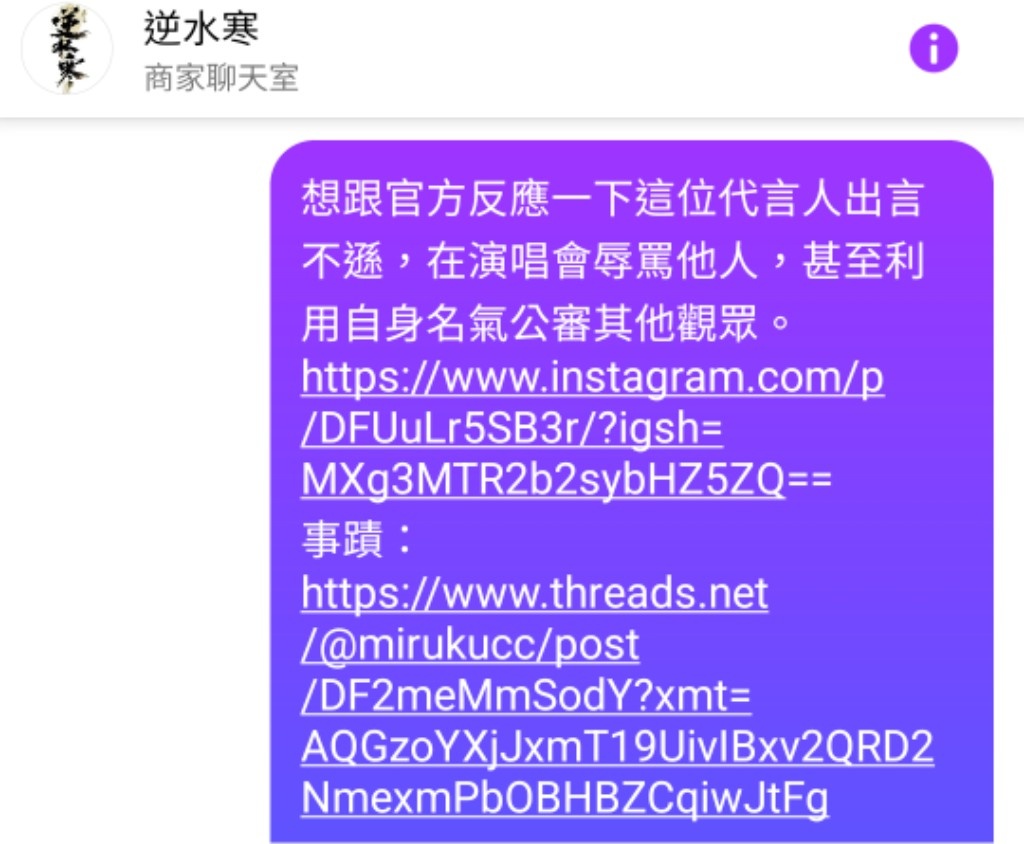The image size is (1024, 844).
Task: Tap message line starting 用自身名氣公審
Action: (546, 323)
